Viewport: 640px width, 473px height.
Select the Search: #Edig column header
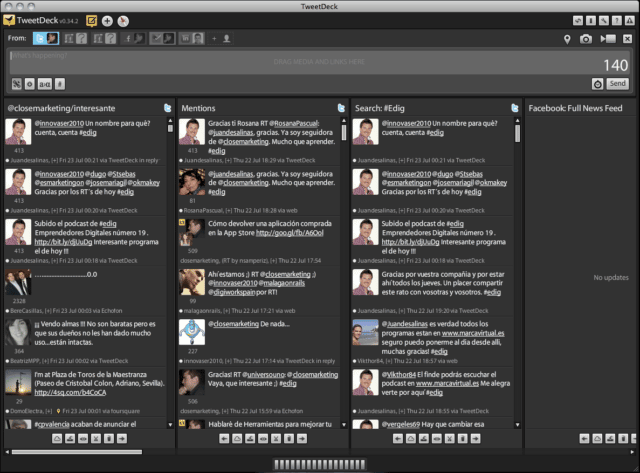click(380, 108)
